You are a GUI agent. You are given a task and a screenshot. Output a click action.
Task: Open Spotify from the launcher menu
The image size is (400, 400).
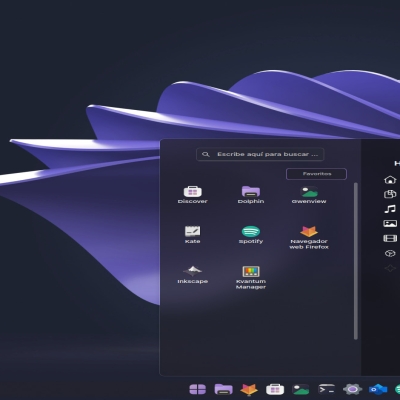pyautogui.click(x=251, y=235)
